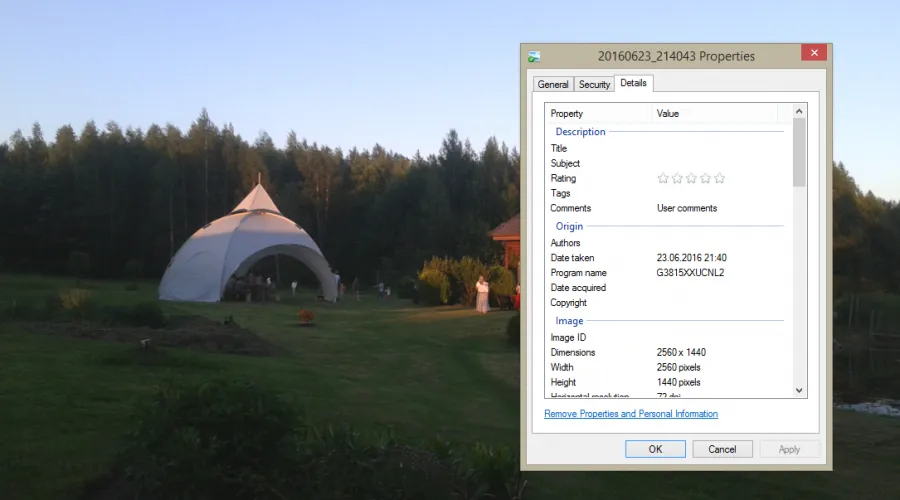Click the dialog title '20160623_214043 Properties'
Image resolution: width=900 pixels, height=500 pixels.
(676, 56)
